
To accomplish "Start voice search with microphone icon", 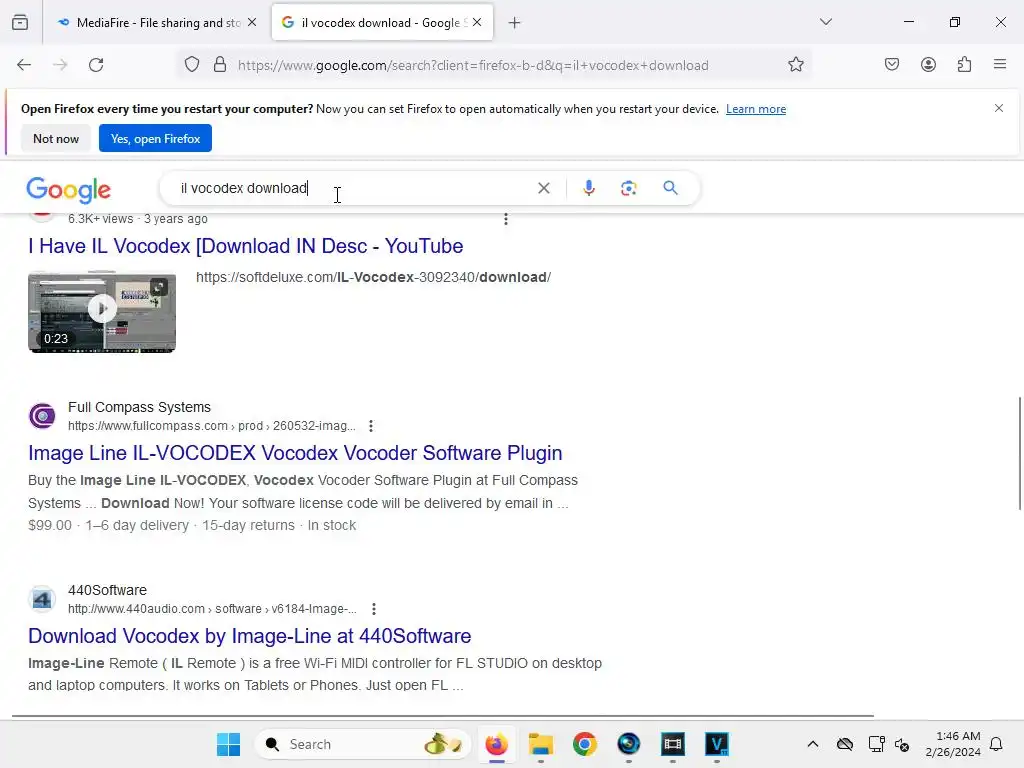I will click(588, 188).
